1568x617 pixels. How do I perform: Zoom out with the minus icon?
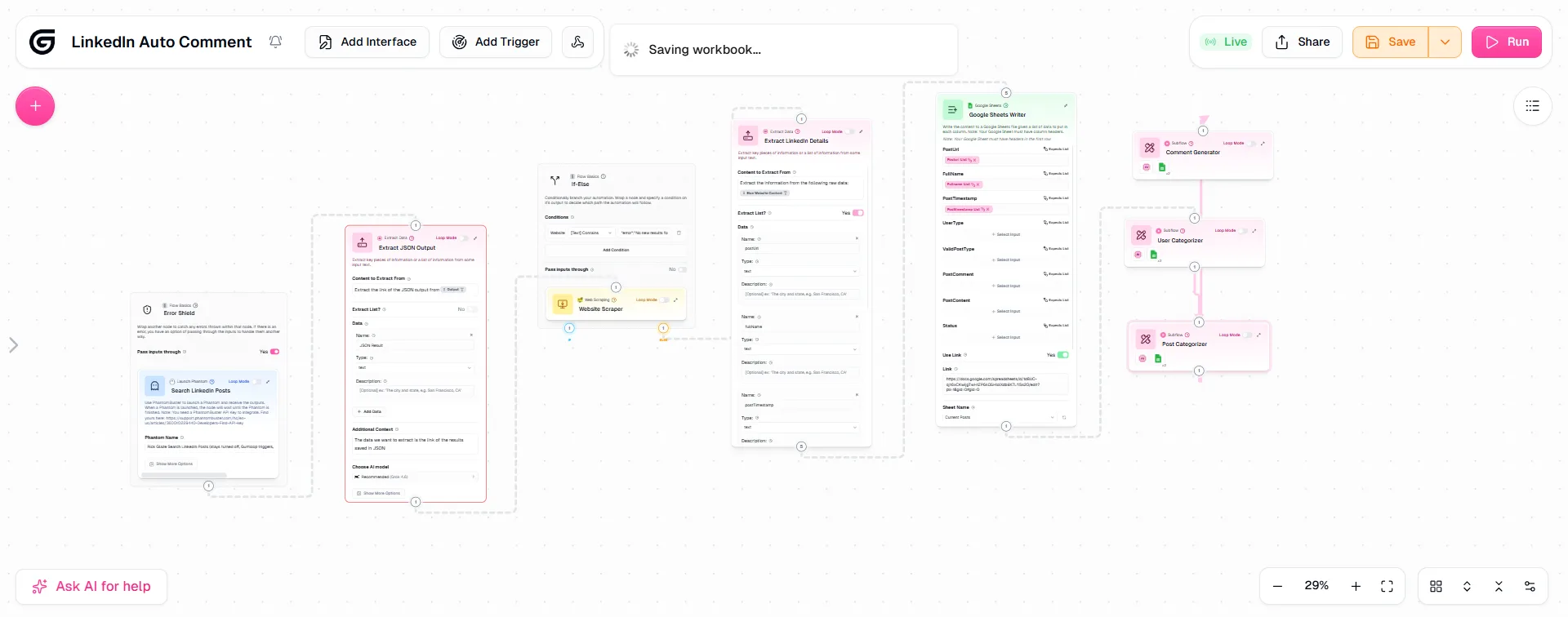point(1278,586)
